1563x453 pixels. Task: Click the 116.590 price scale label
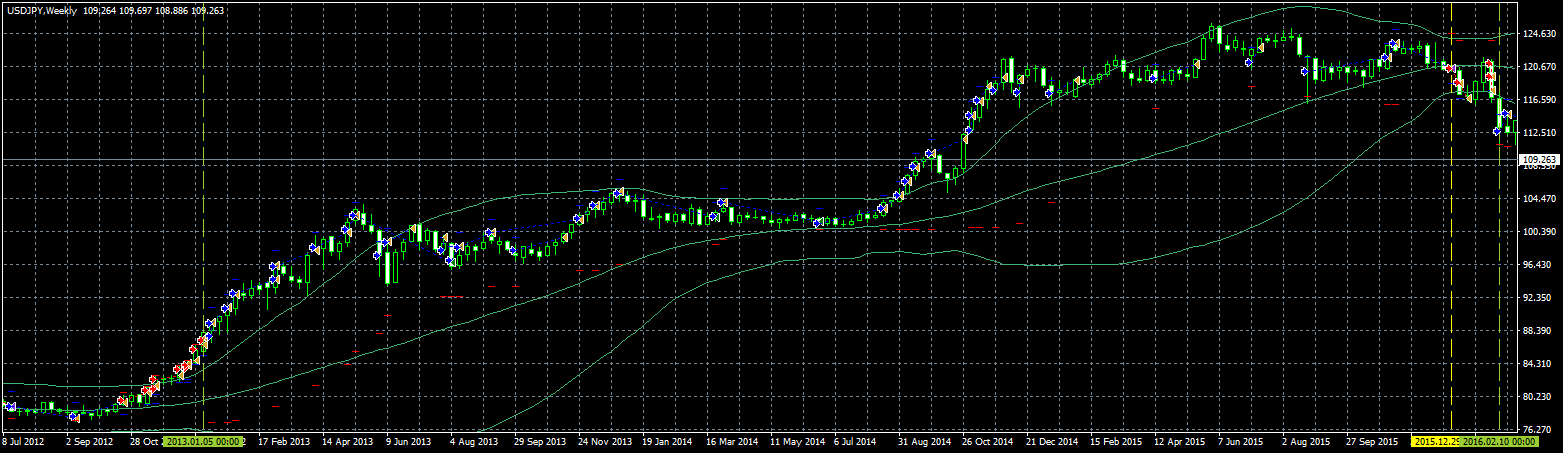click(x=1541, y=100)
